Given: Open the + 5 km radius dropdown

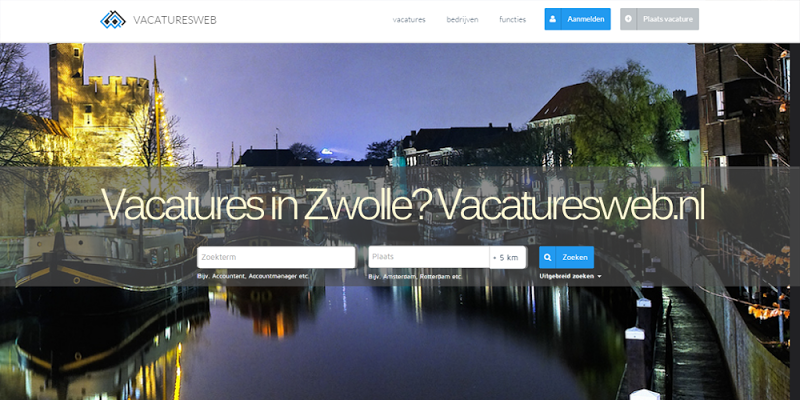Looking at the screenshot, I should 508,257.
